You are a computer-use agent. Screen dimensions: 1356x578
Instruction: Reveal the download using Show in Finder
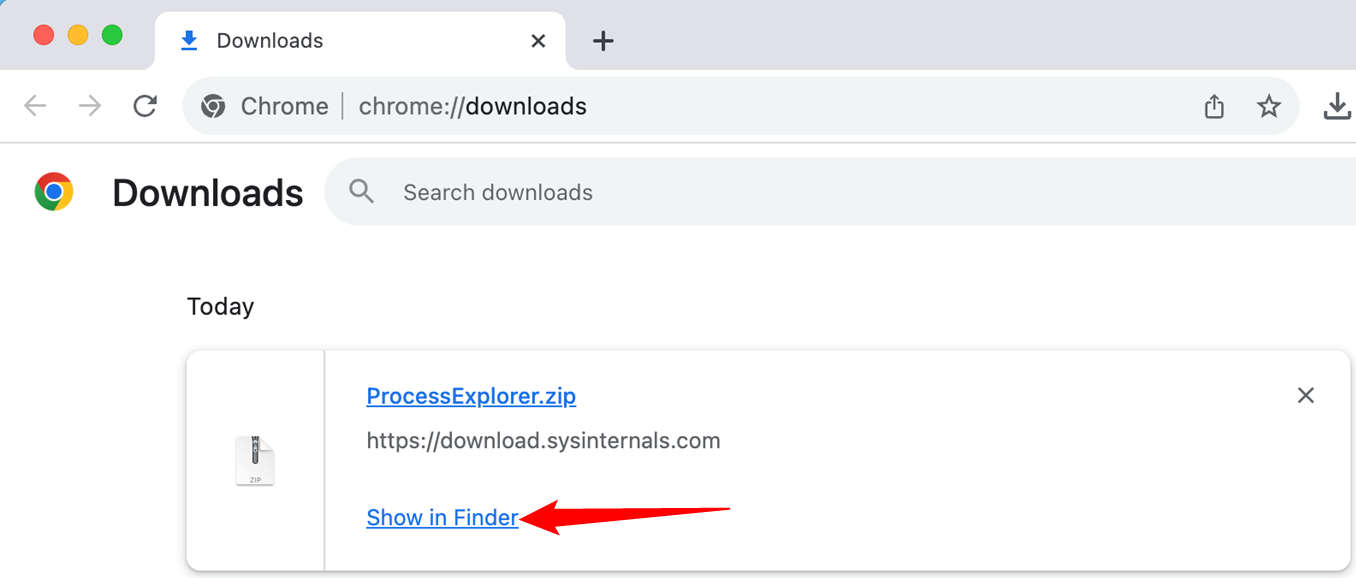(441, 517)
